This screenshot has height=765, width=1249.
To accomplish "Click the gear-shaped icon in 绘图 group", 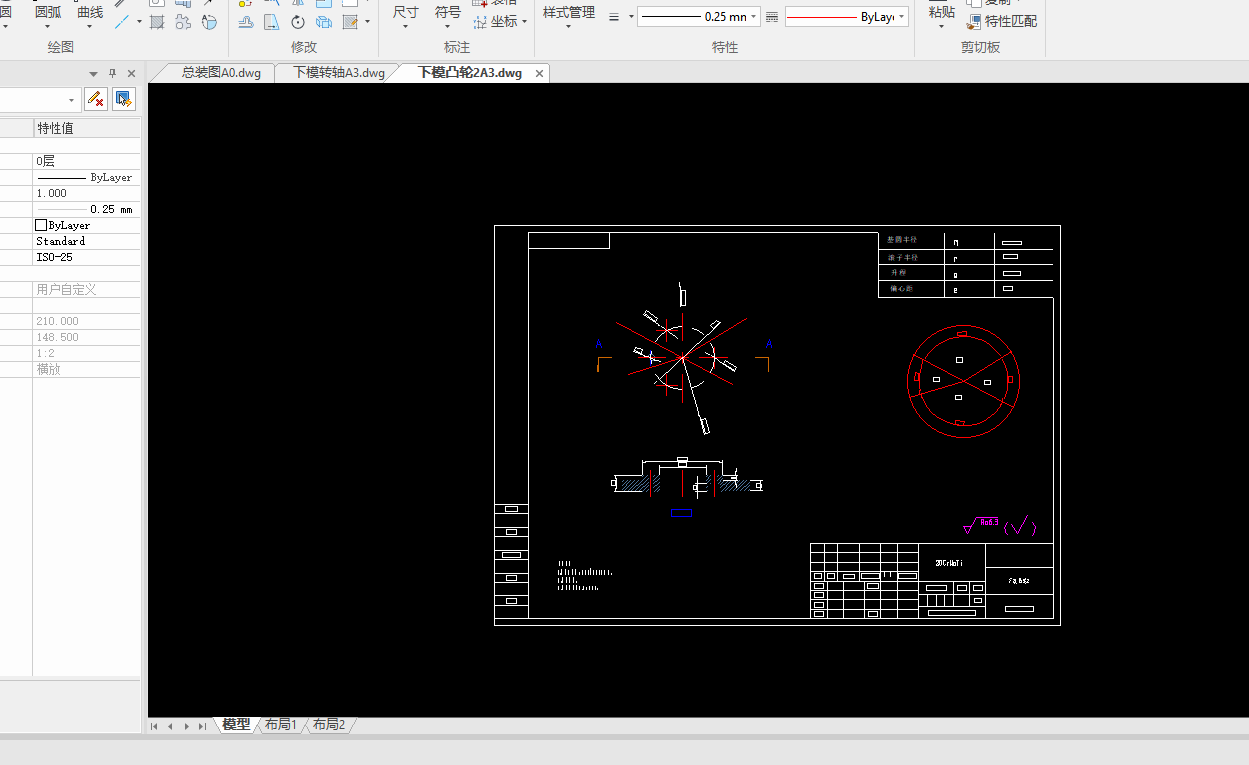I will 183,21.
